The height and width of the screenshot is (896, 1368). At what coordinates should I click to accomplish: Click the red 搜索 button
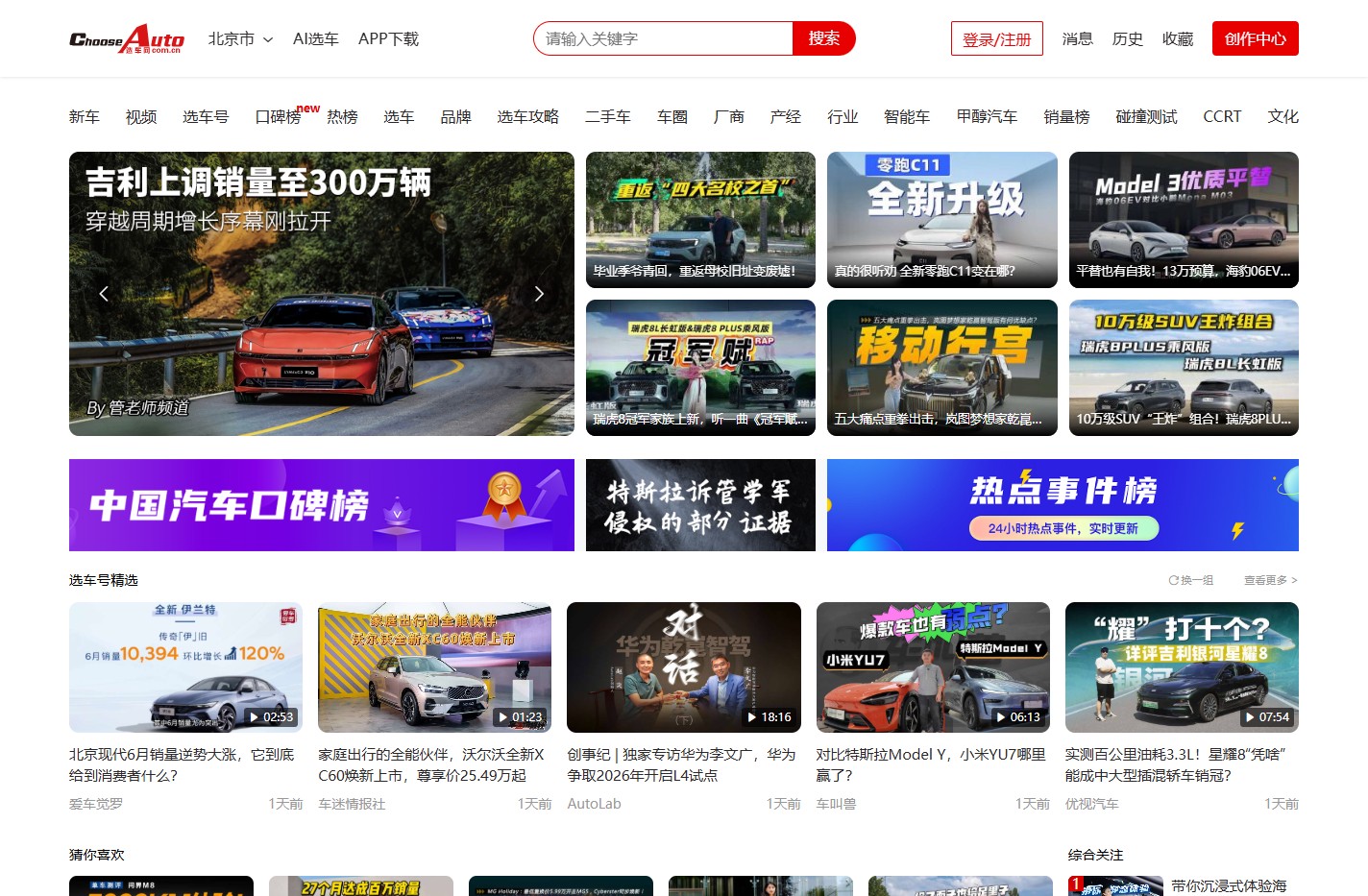tap(824, 38)
